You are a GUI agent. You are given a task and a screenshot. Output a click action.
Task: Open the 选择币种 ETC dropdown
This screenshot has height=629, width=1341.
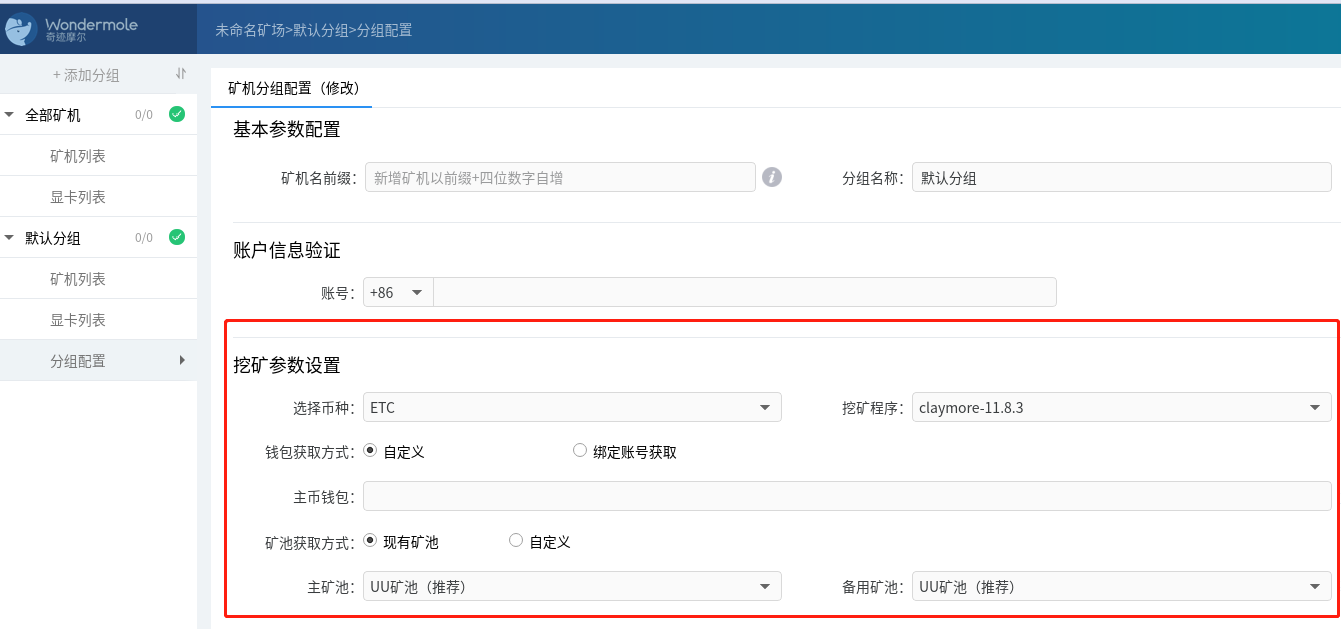pos(573,407)
